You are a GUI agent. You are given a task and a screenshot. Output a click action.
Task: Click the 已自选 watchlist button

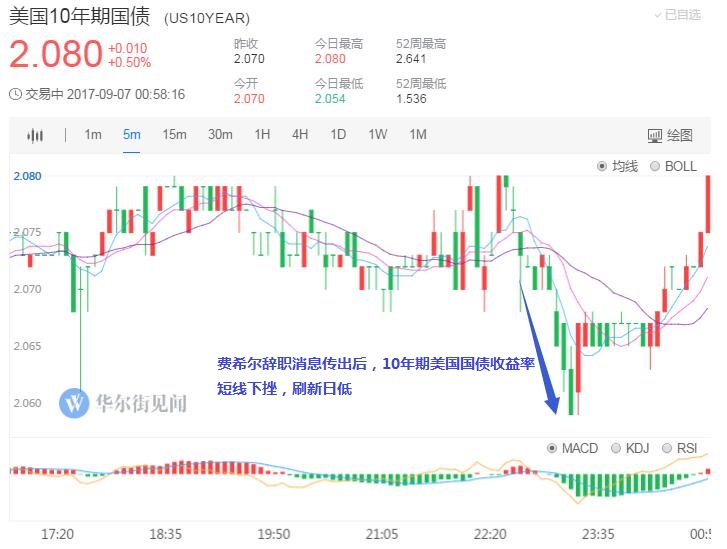point(677,15)
